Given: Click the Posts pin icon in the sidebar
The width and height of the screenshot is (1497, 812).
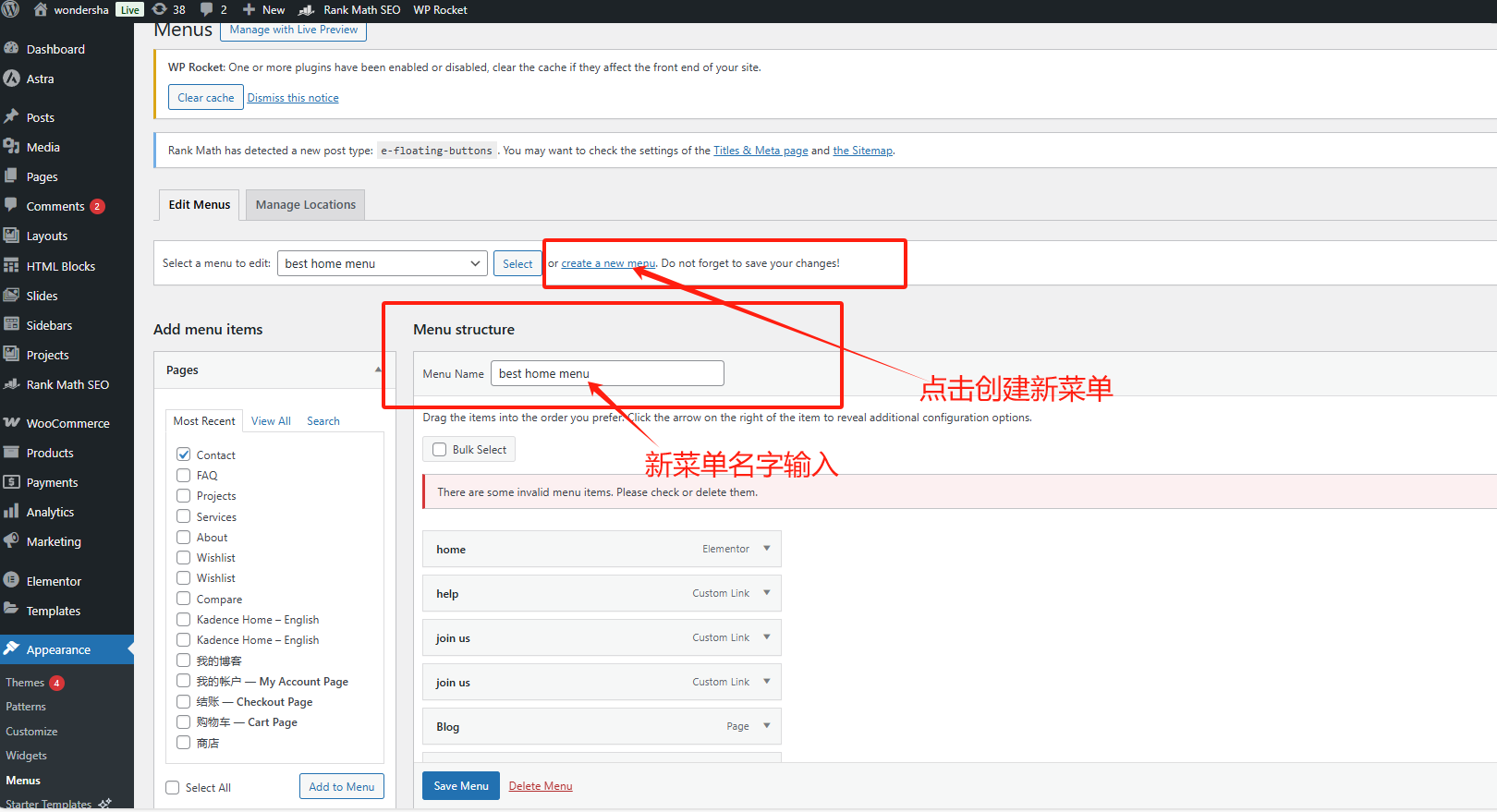Looking at the screenshot, I should click(11, 116).
